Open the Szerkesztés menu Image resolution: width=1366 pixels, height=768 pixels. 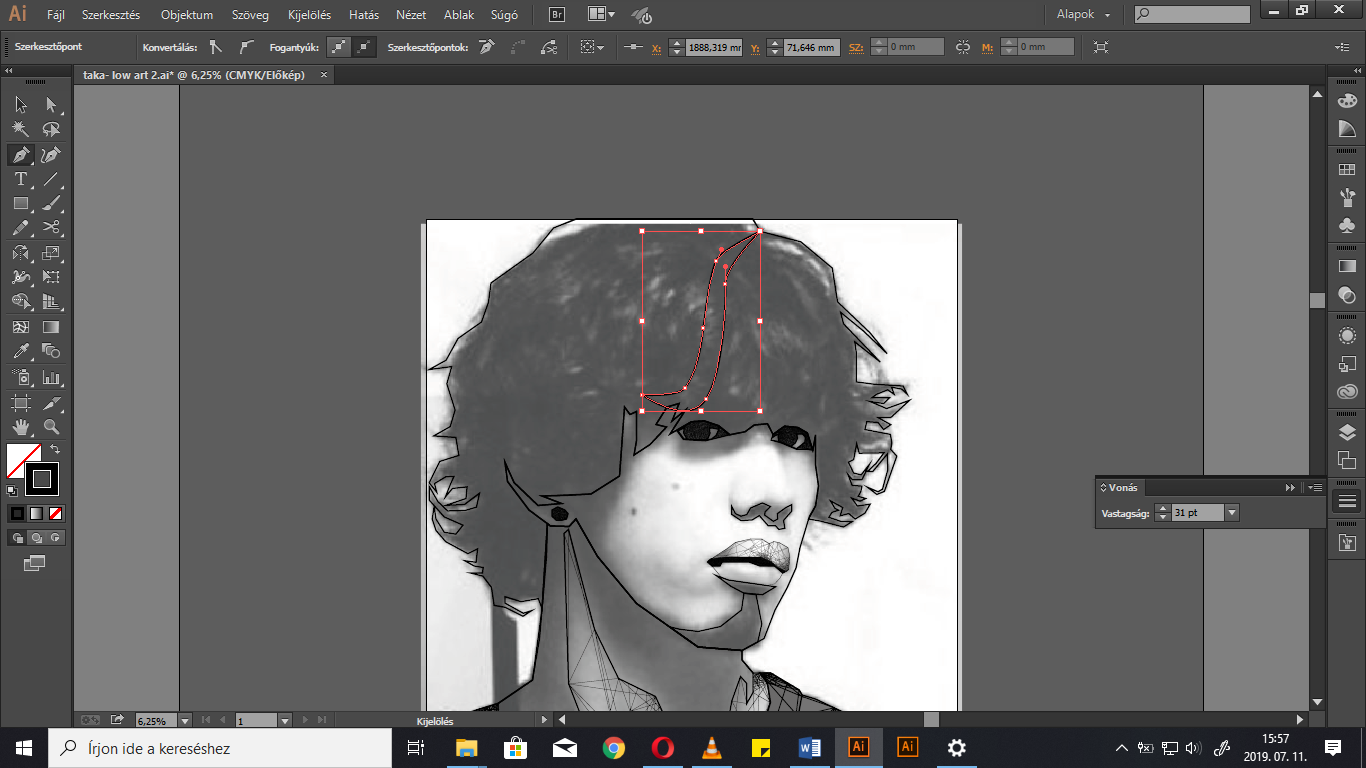click(109, 15)
